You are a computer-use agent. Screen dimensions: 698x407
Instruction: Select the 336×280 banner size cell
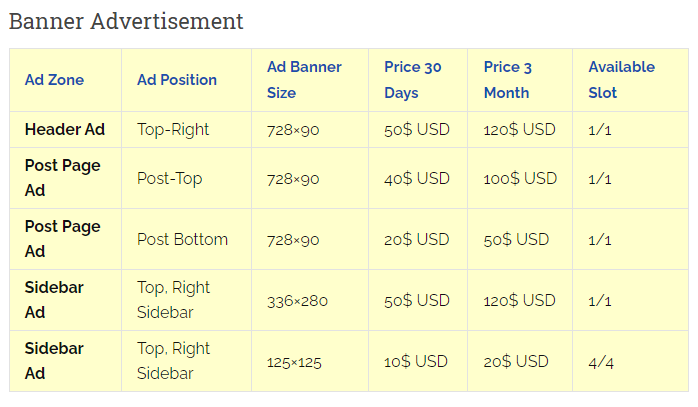(297, 301)
